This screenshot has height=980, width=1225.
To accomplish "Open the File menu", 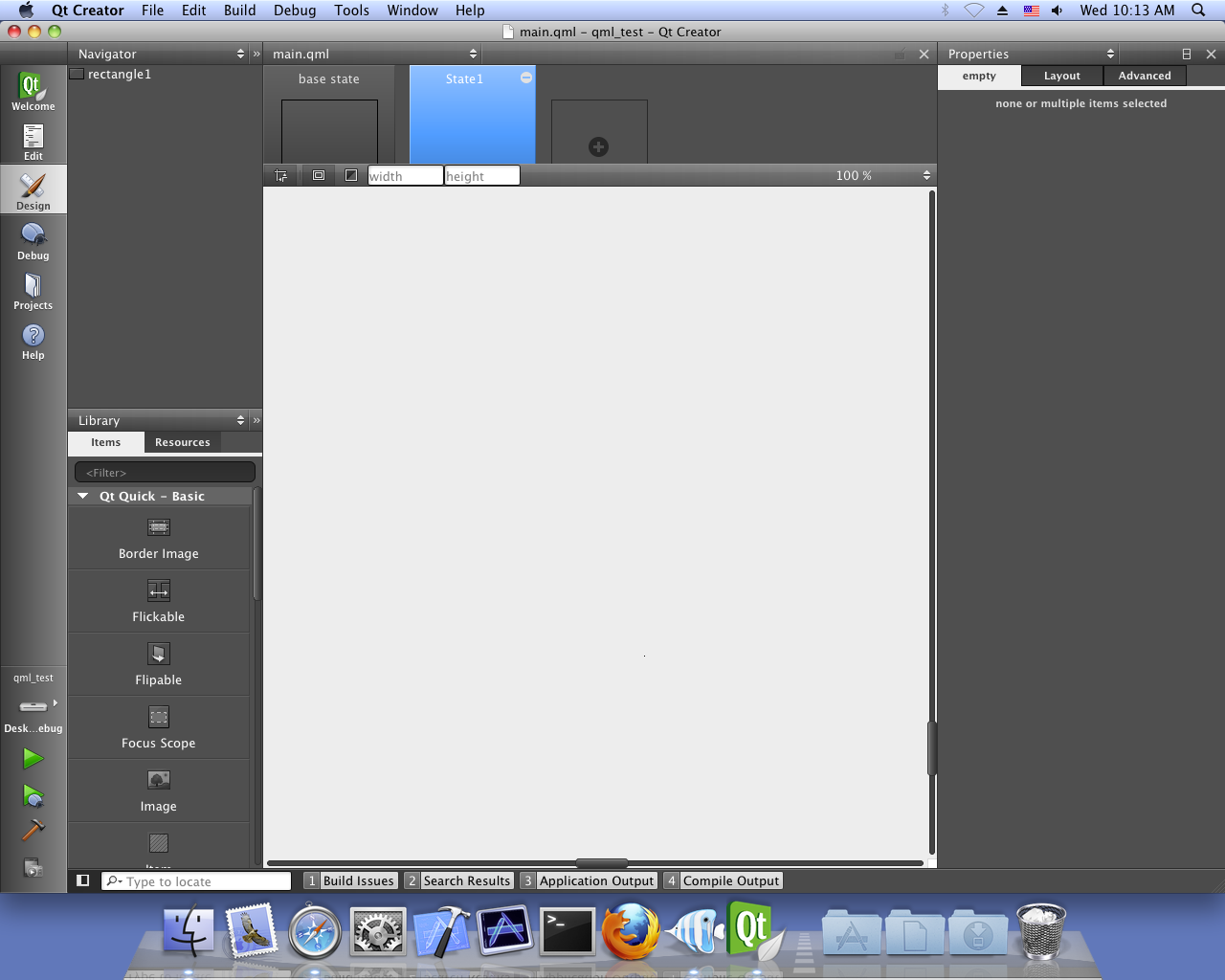I will point(152,10).
